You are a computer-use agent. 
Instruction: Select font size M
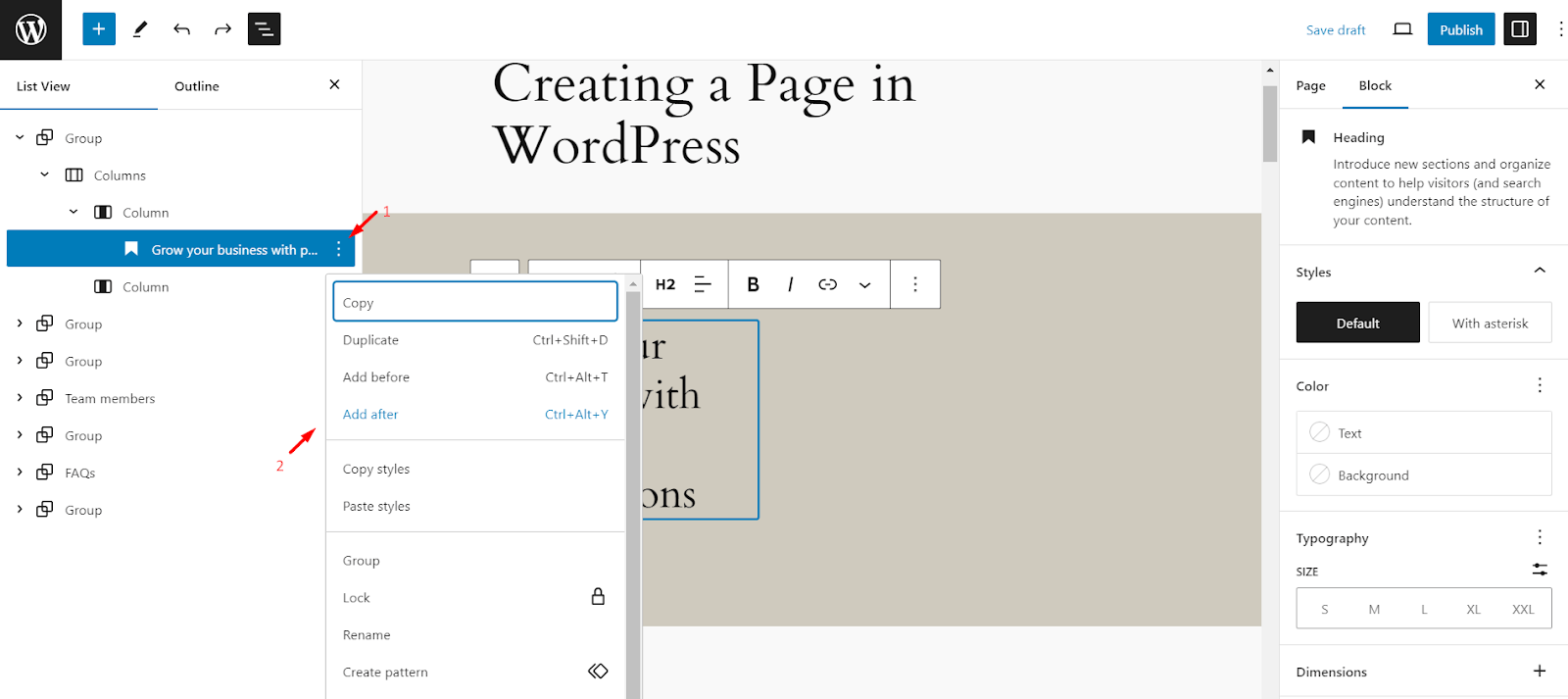coord(1374,609)
